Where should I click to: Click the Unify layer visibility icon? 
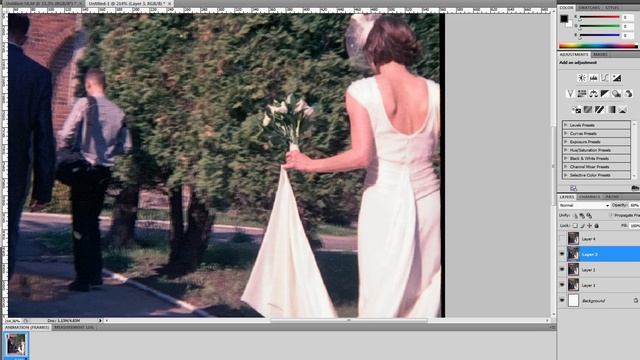pyautogui.click(x=582, y=216)
